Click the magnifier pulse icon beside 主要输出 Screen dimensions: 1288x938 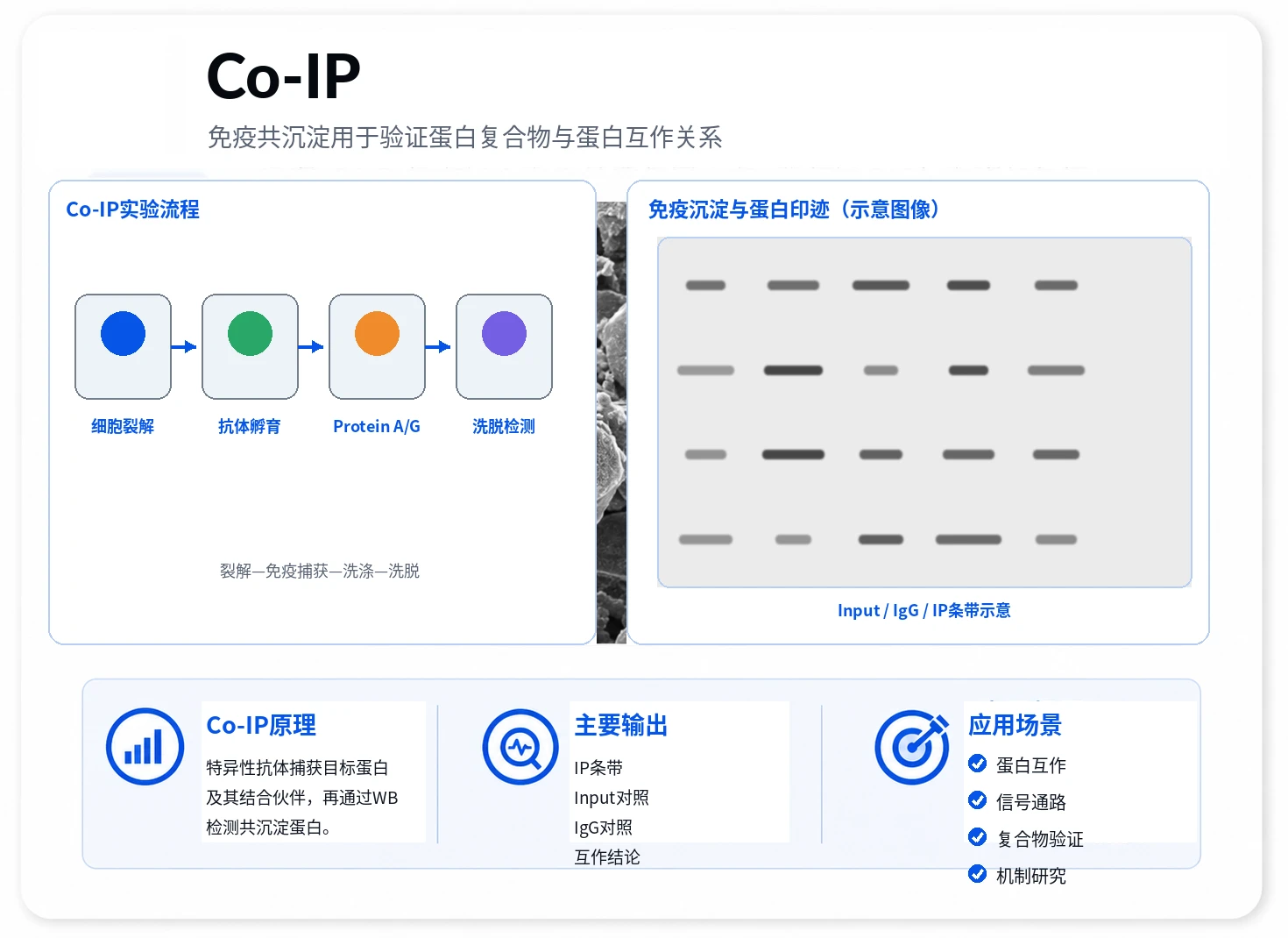[520, 746]
